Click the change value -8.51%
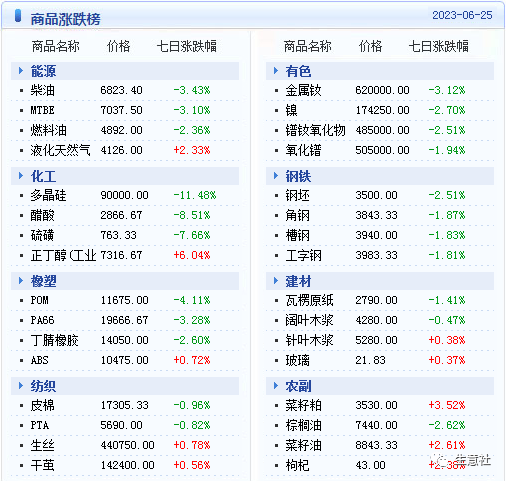 click(192, 215)
